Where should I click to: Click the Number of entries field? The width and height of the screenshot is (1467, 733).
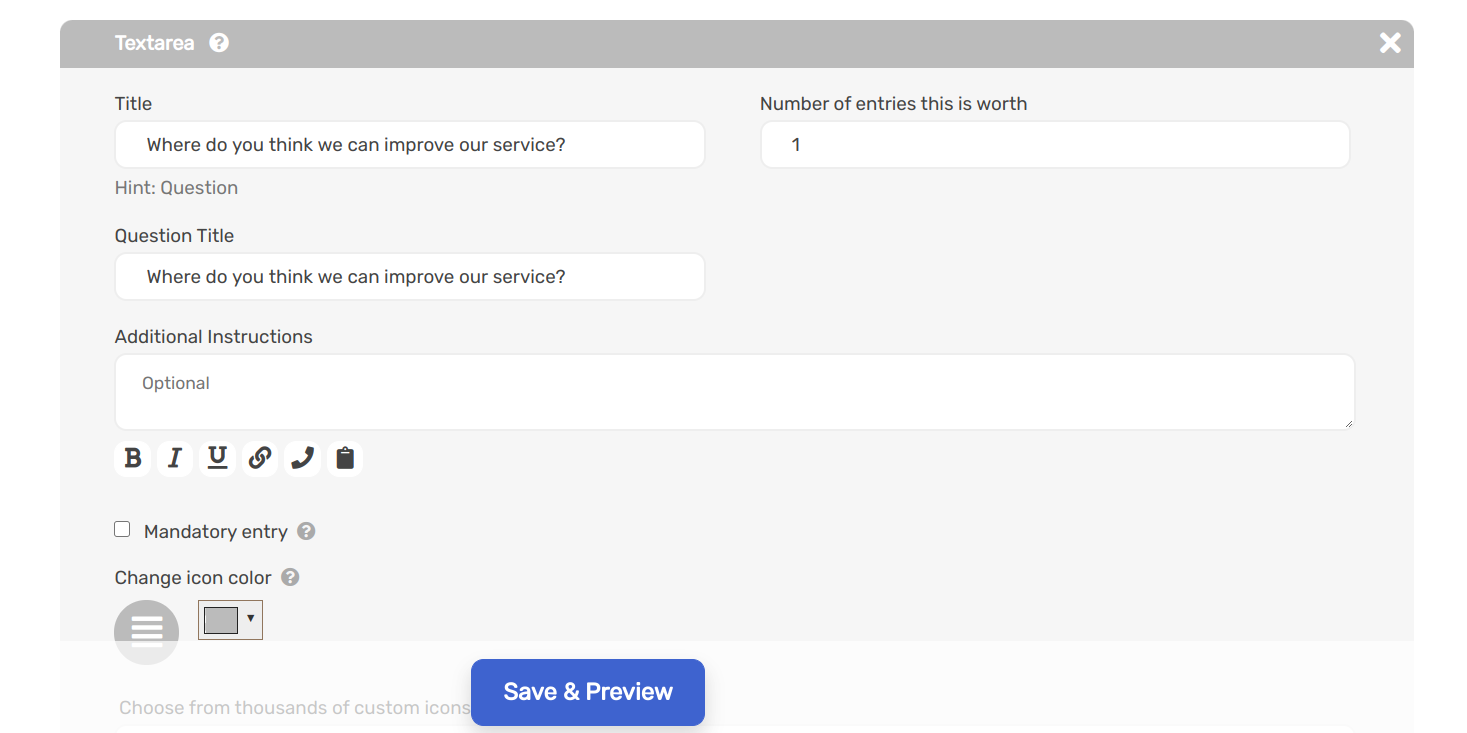pos(1055,145)
